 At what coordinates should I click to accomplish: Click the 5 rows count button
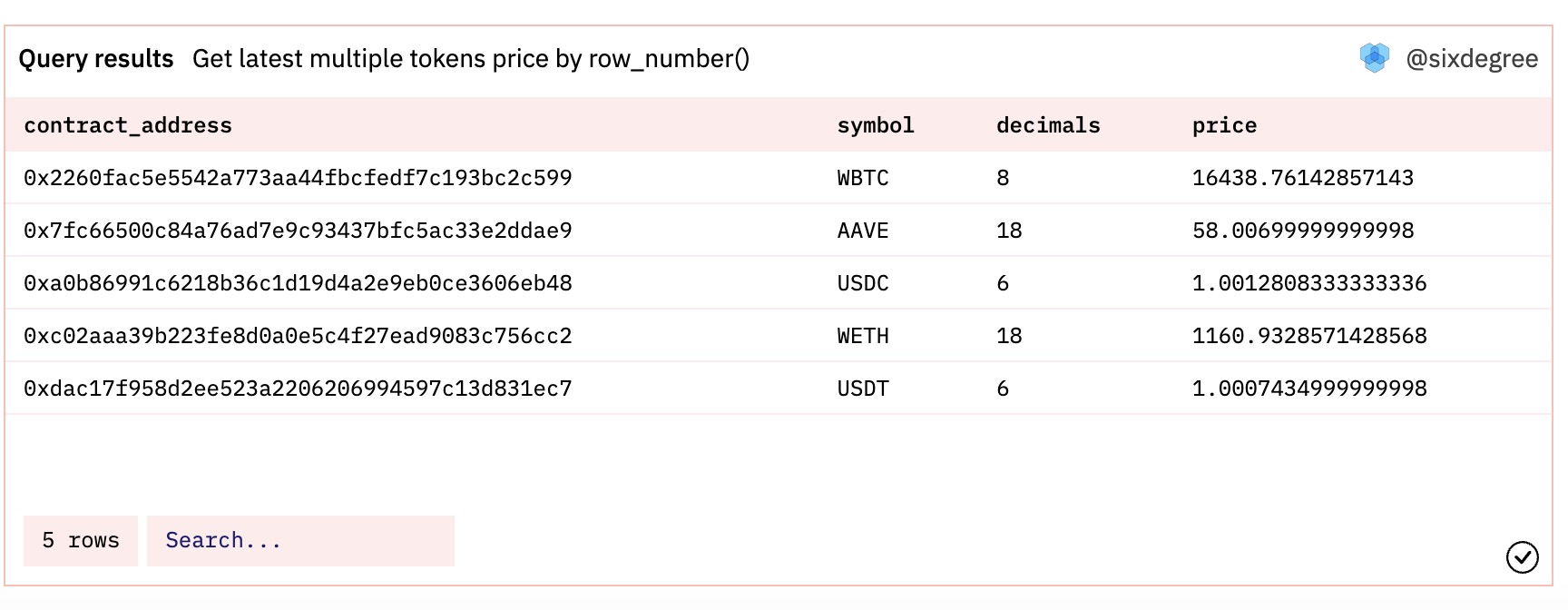(81, 541)
